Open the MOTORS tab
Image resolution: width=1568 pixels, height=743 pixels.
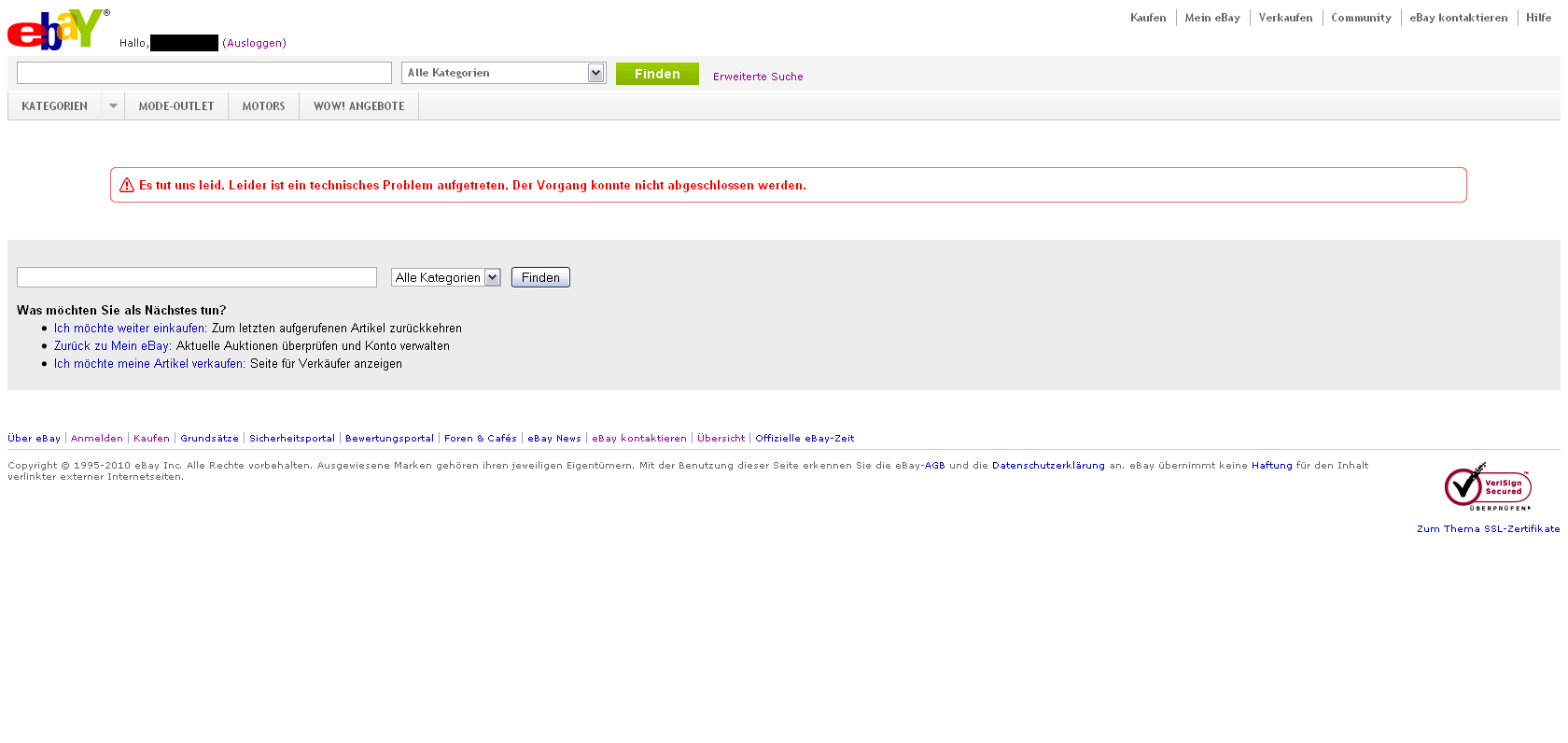[x=263, y=105]
